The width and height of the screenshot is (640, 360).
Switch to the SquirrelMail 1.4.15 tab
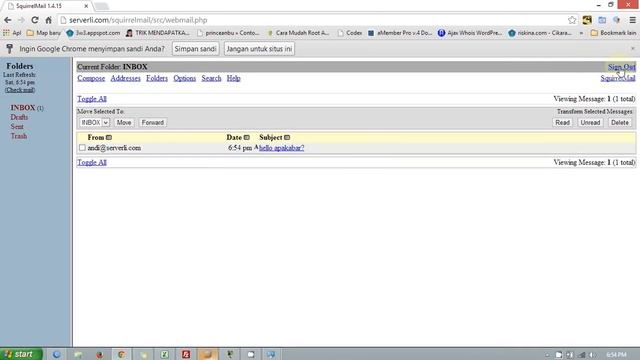pyautogui.click(x=48, y=6)
